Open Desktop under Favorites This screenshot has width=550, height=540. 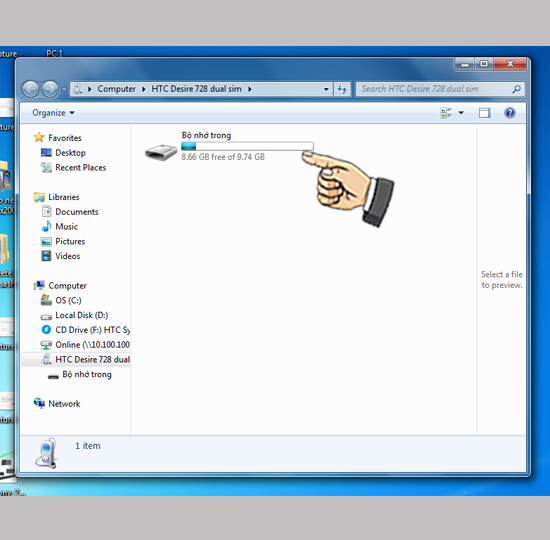(x=71, y=153)
